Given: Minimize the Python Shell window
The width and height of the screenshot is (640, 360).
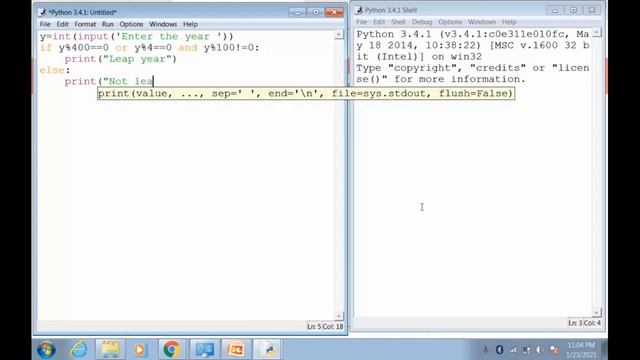Looking at the screenshot, I should click(x=555, y=10).
